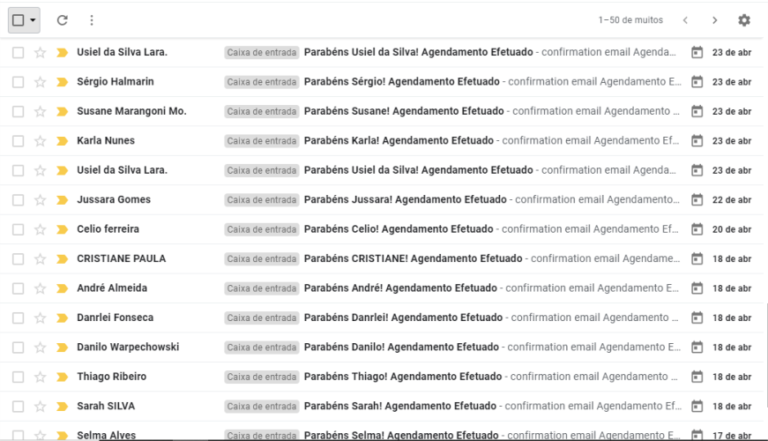Refresh the inbox message list
Screen dimensions: 768x441
(62, 20)
